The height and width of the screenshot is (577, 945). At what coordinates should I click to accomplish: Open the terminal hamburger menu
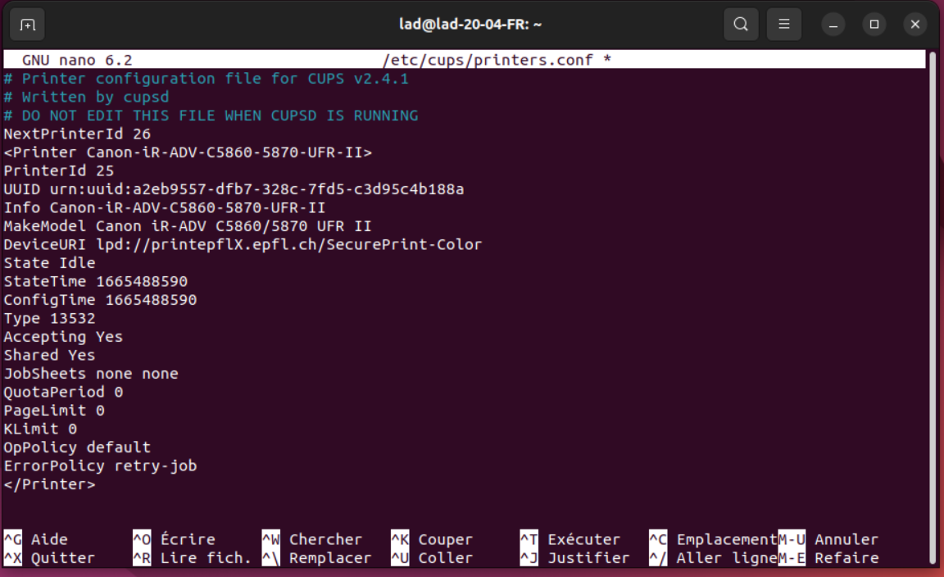tap(783, 24)
